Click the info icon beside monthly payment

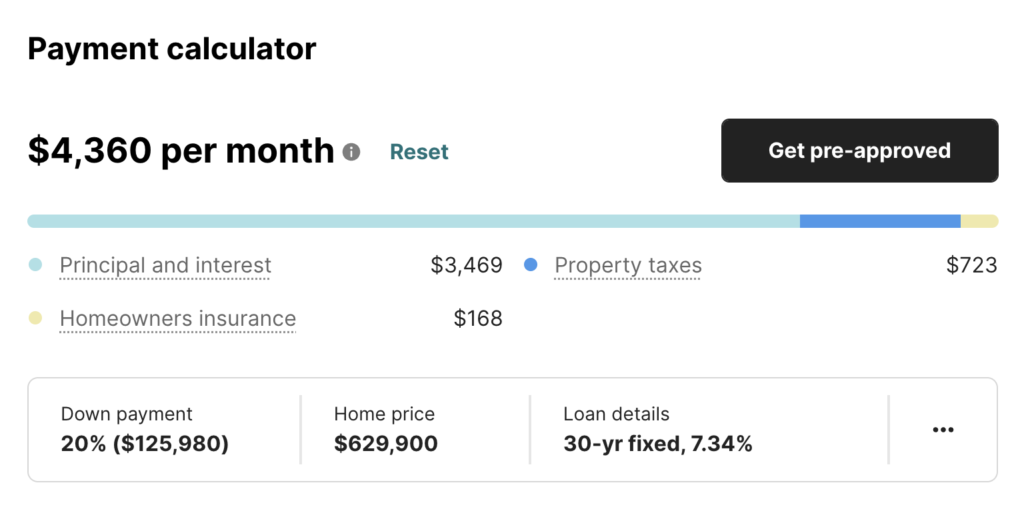[x=351, y=152]
